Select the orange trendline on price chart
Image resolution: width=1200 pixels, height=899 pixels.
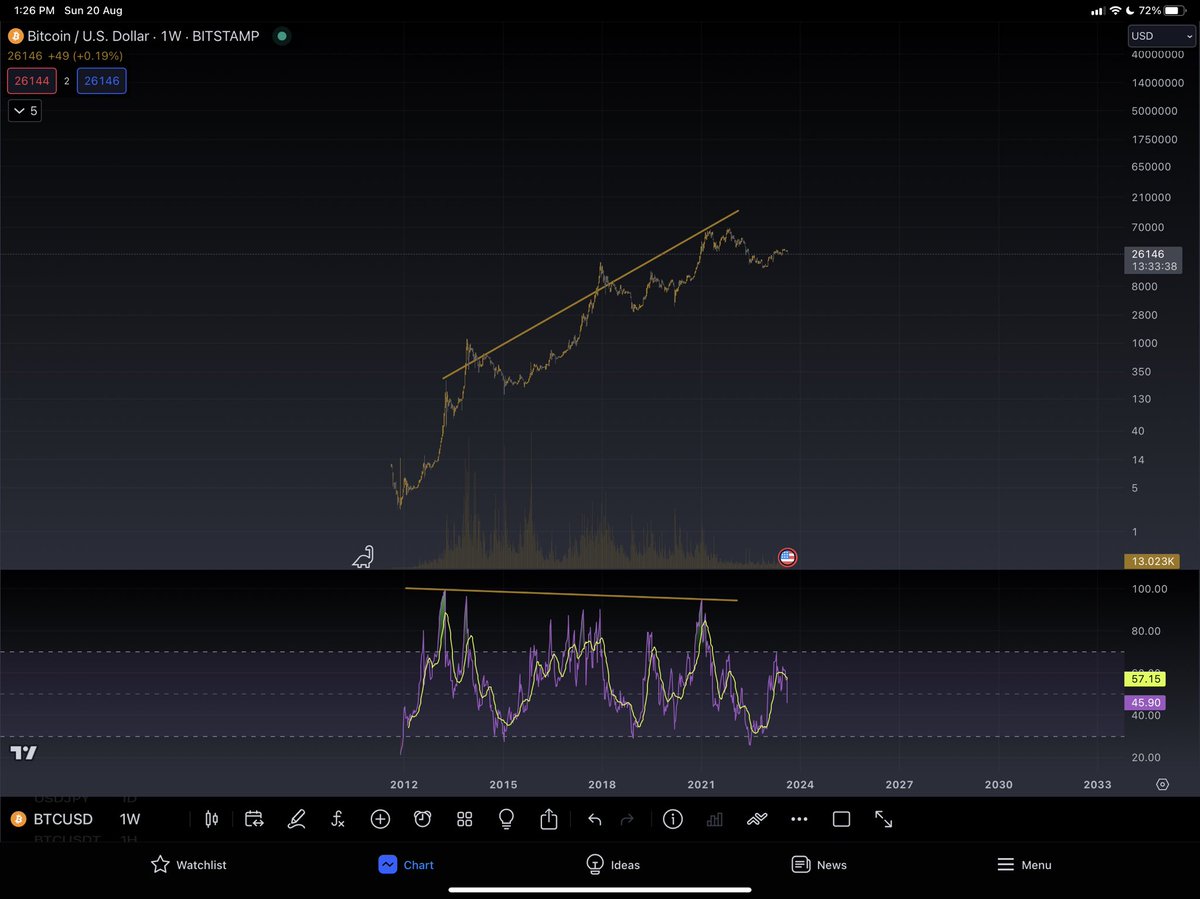590,295
